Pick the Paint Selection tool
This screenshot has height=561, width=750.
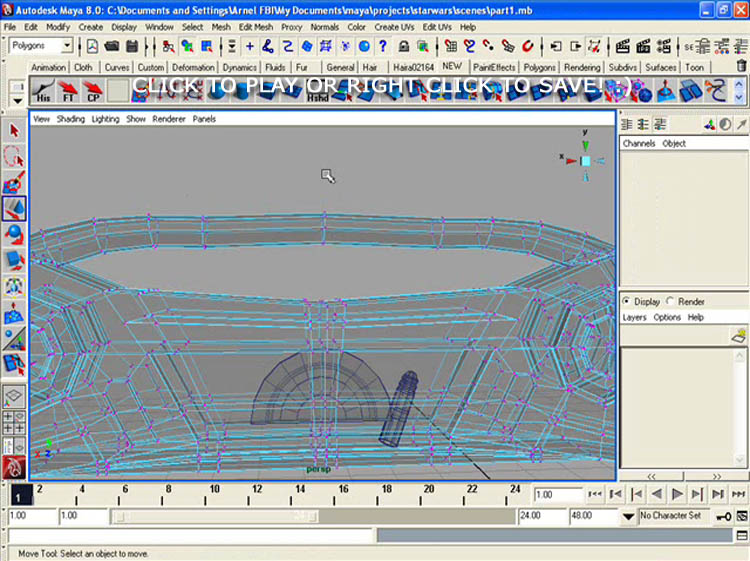pyautogui.click(x=15, y=183)
